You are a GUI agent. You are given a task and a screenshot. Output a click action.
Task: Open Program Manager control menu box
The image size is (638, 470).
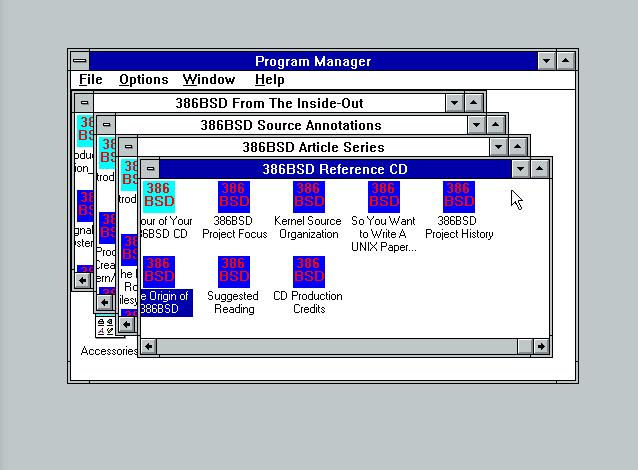(79, 60)
